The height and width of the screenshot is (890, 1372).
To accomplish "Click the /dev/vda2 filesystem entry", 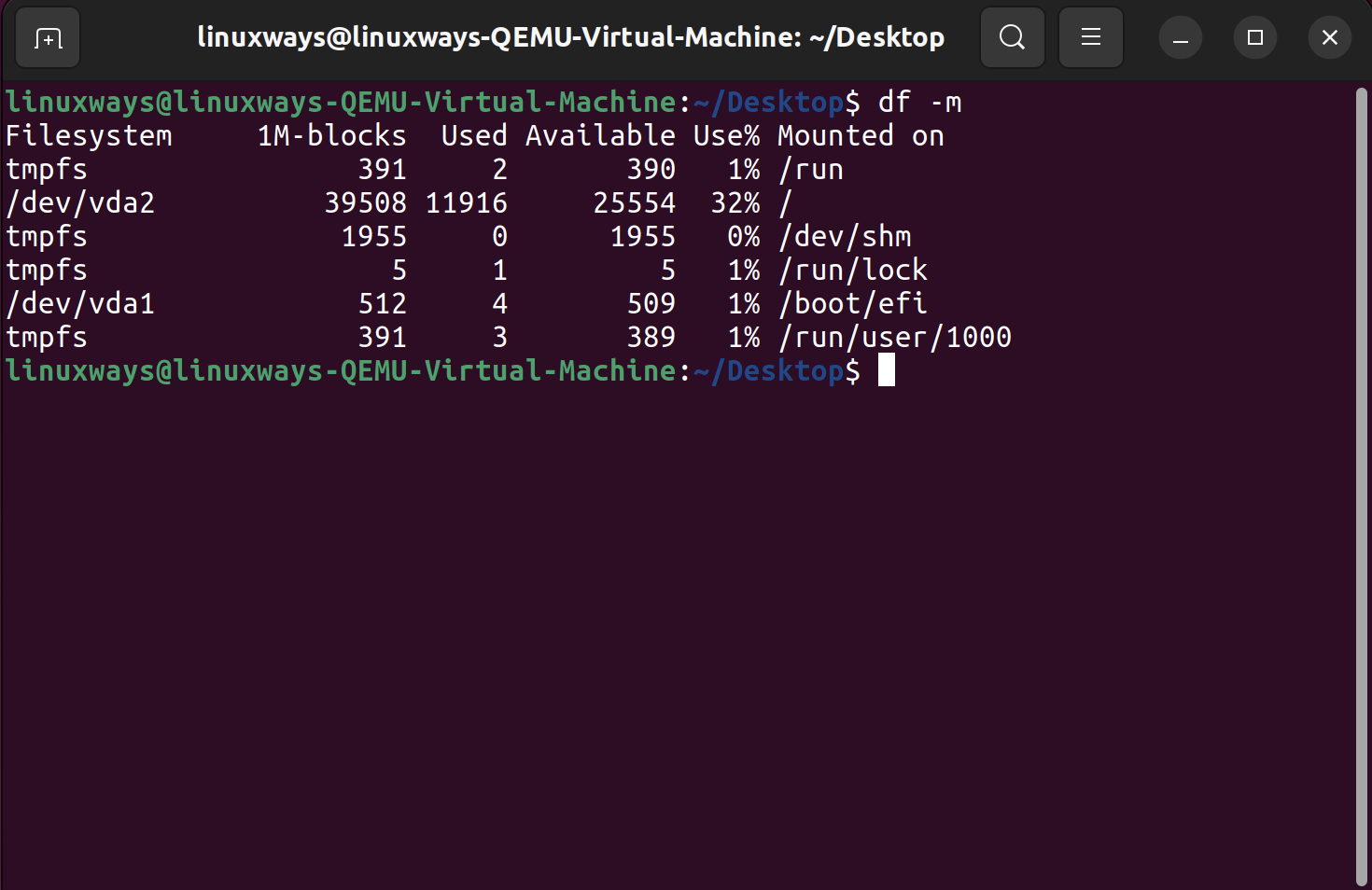I will click(x=80, y=202).
